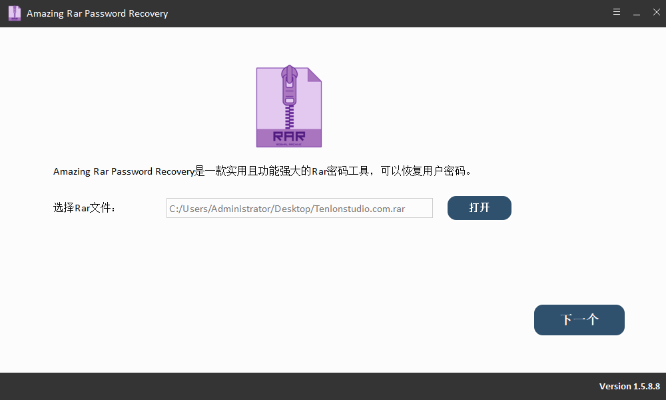Viewport: 666px width, 400px height.
Task: Minimize the Amazing Rar Password Recovery window
Action: point(633,13)
